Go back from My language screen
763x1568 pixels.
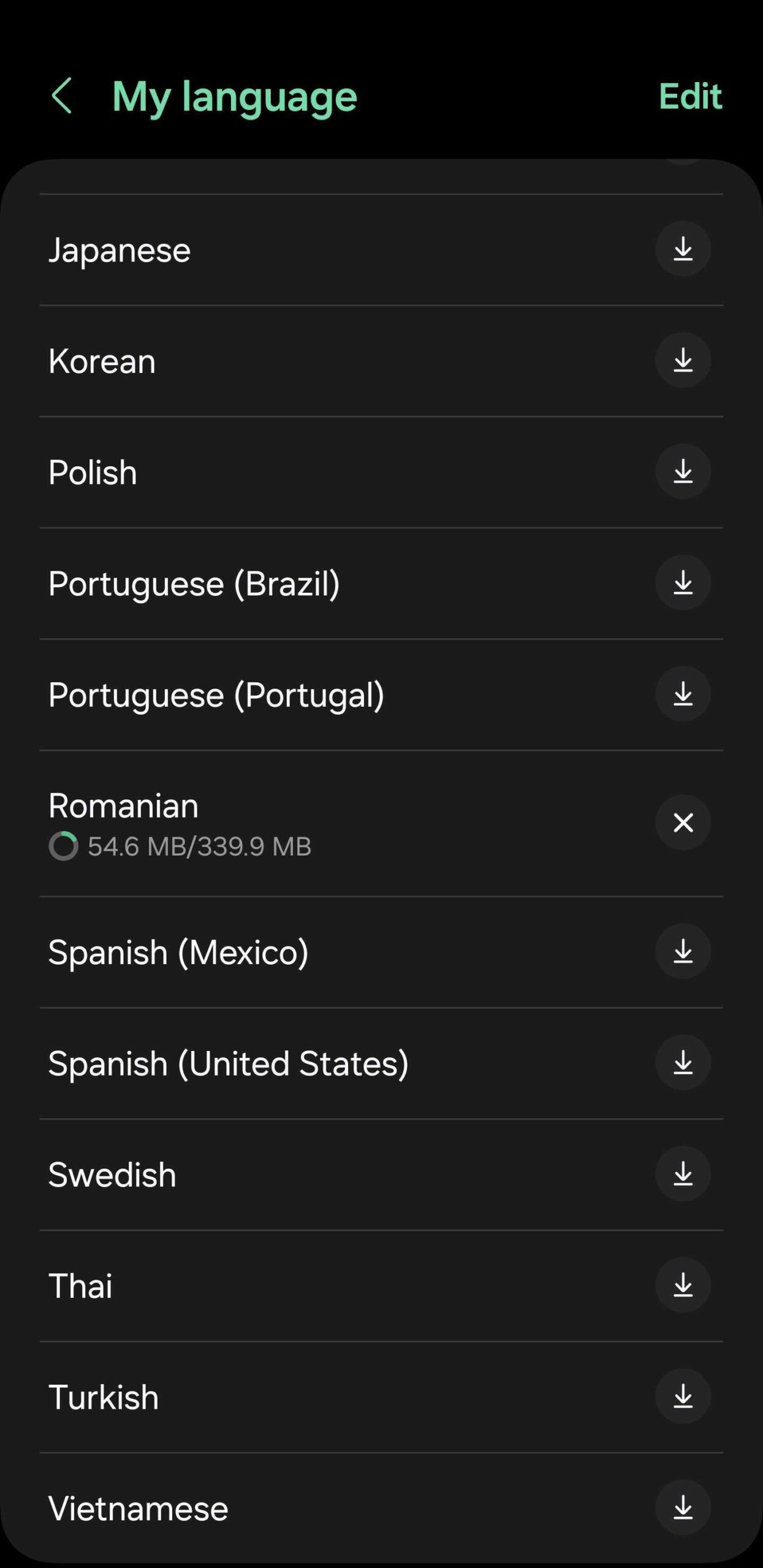(x=62, y=96)
